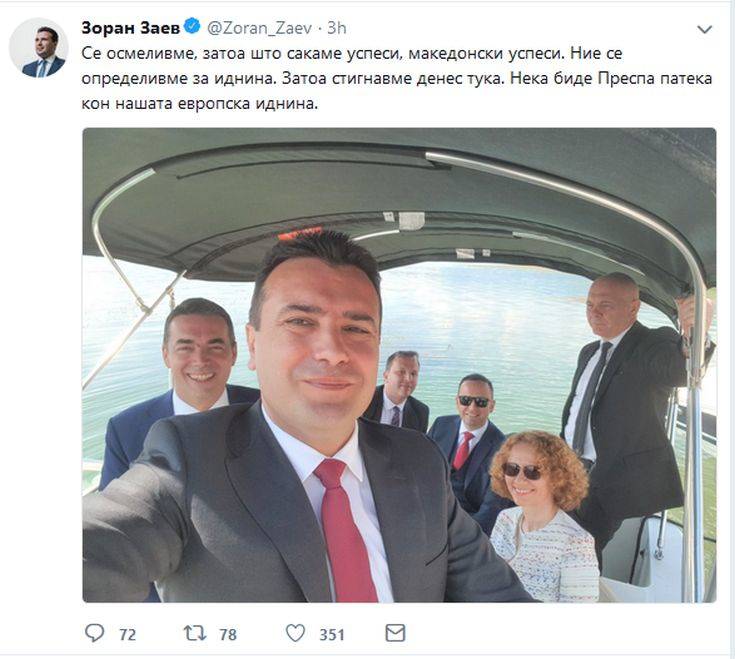Click the @Zoran_Zaev handle
Image resolution: width=735 pixels, height=659 pixels.
[259, 28]
